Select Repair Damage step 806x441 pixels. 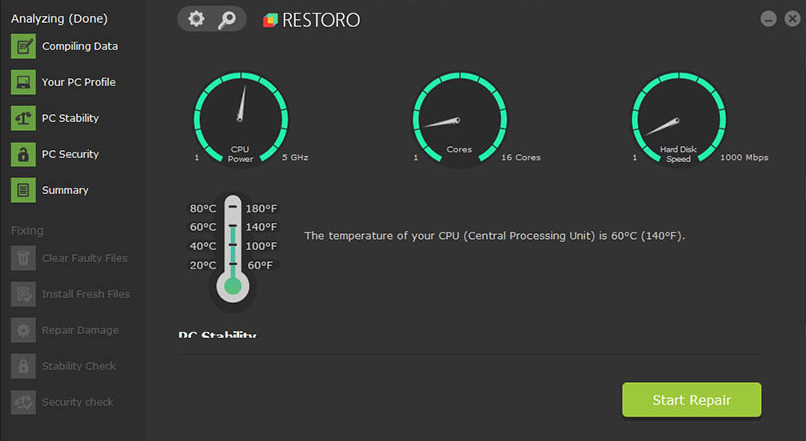point(80,330)
